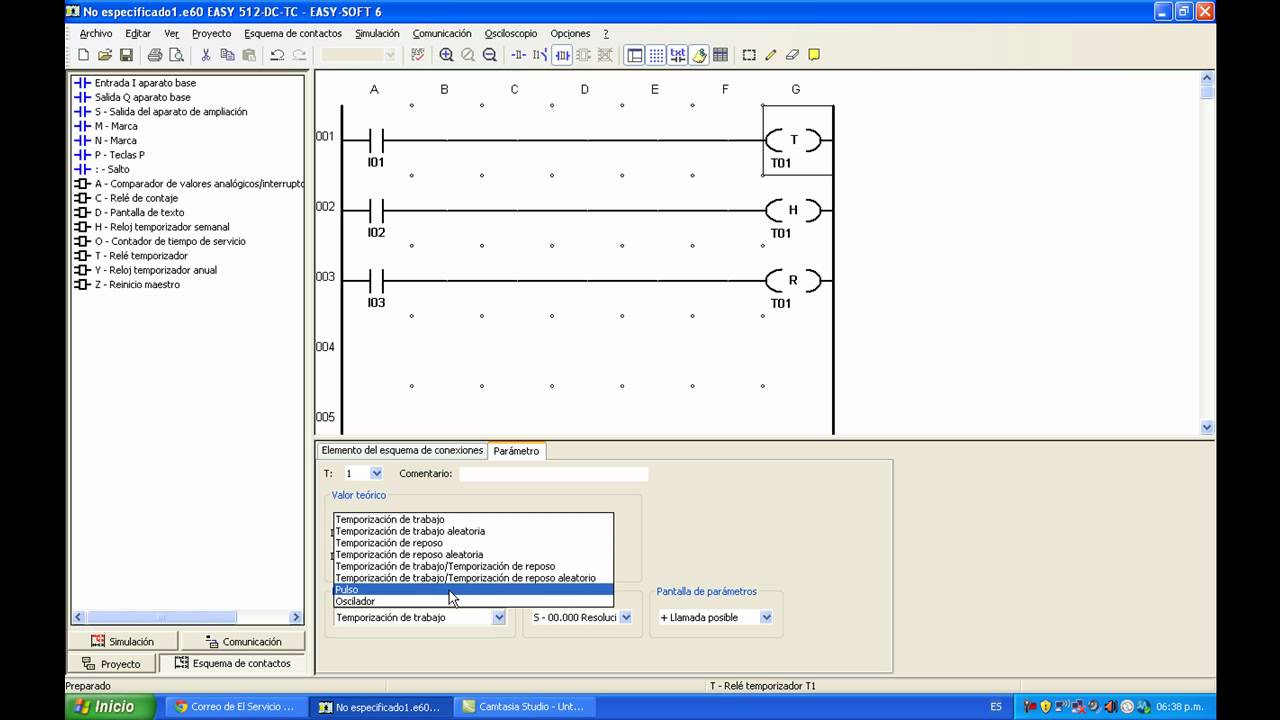The image size is (1280, 720).
Task: Select Salida Q aparato base item
Action: click(142, 97)
